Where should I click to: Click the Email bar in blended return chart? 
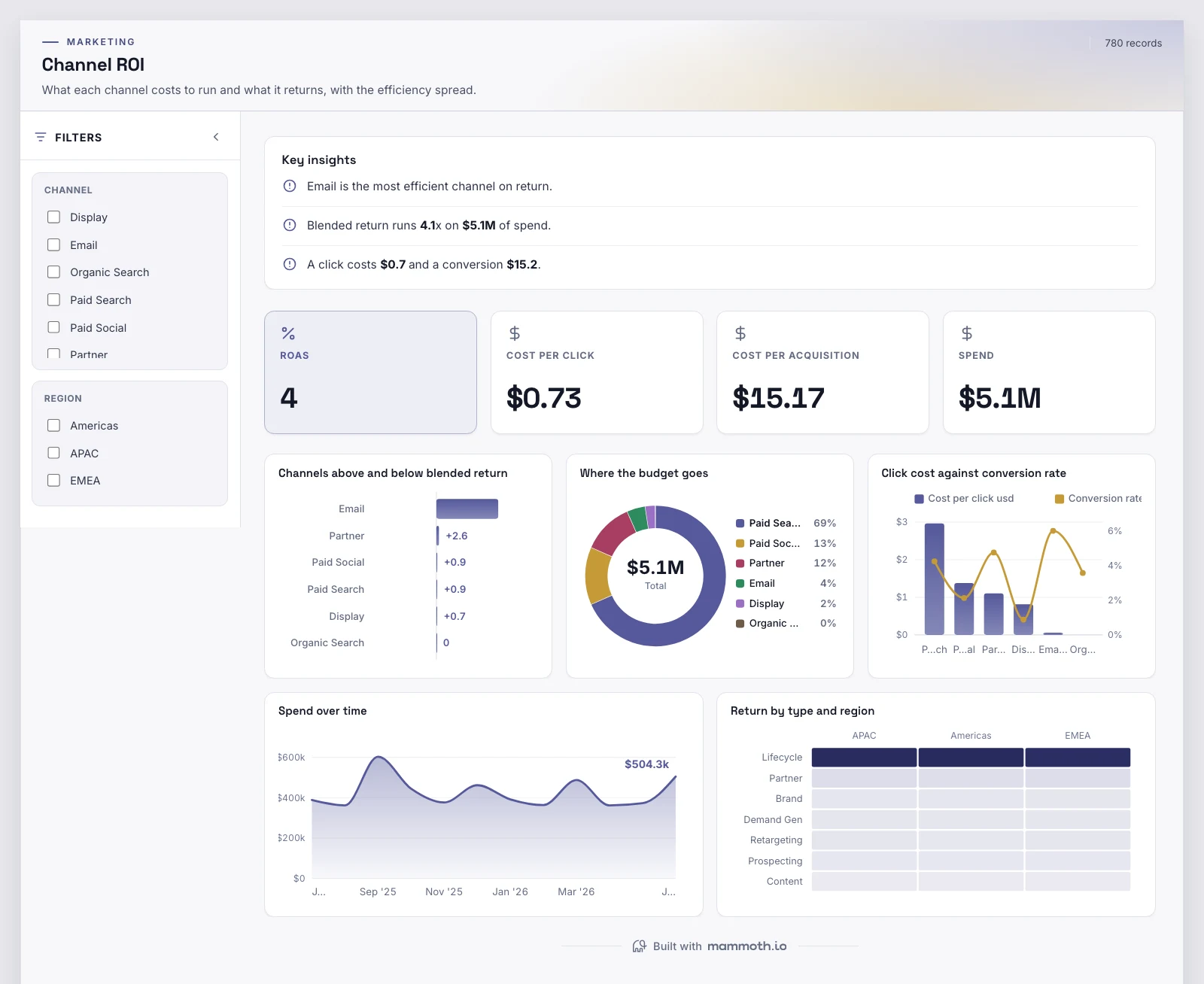467,509
